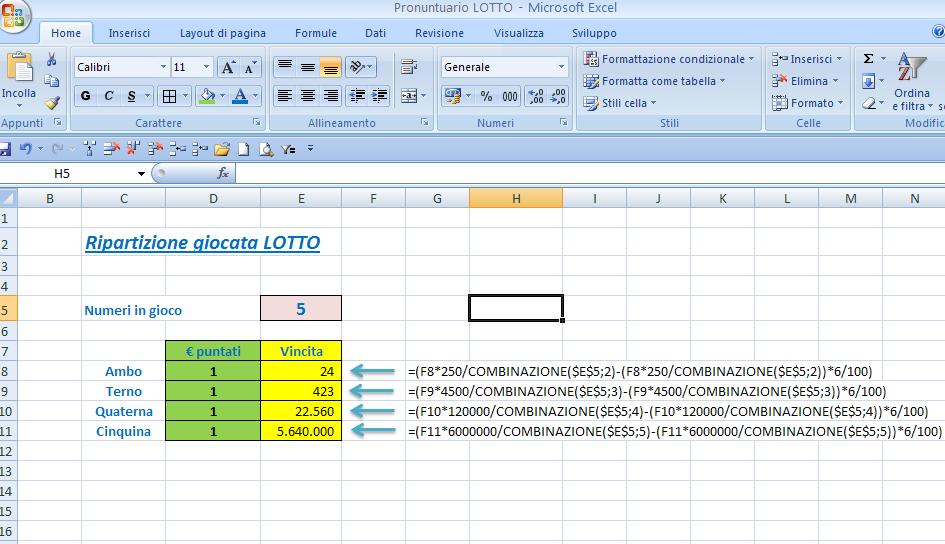Expand Formattazione condizionale menu
The width and height of the screenshot is (945, 544).
668,59
